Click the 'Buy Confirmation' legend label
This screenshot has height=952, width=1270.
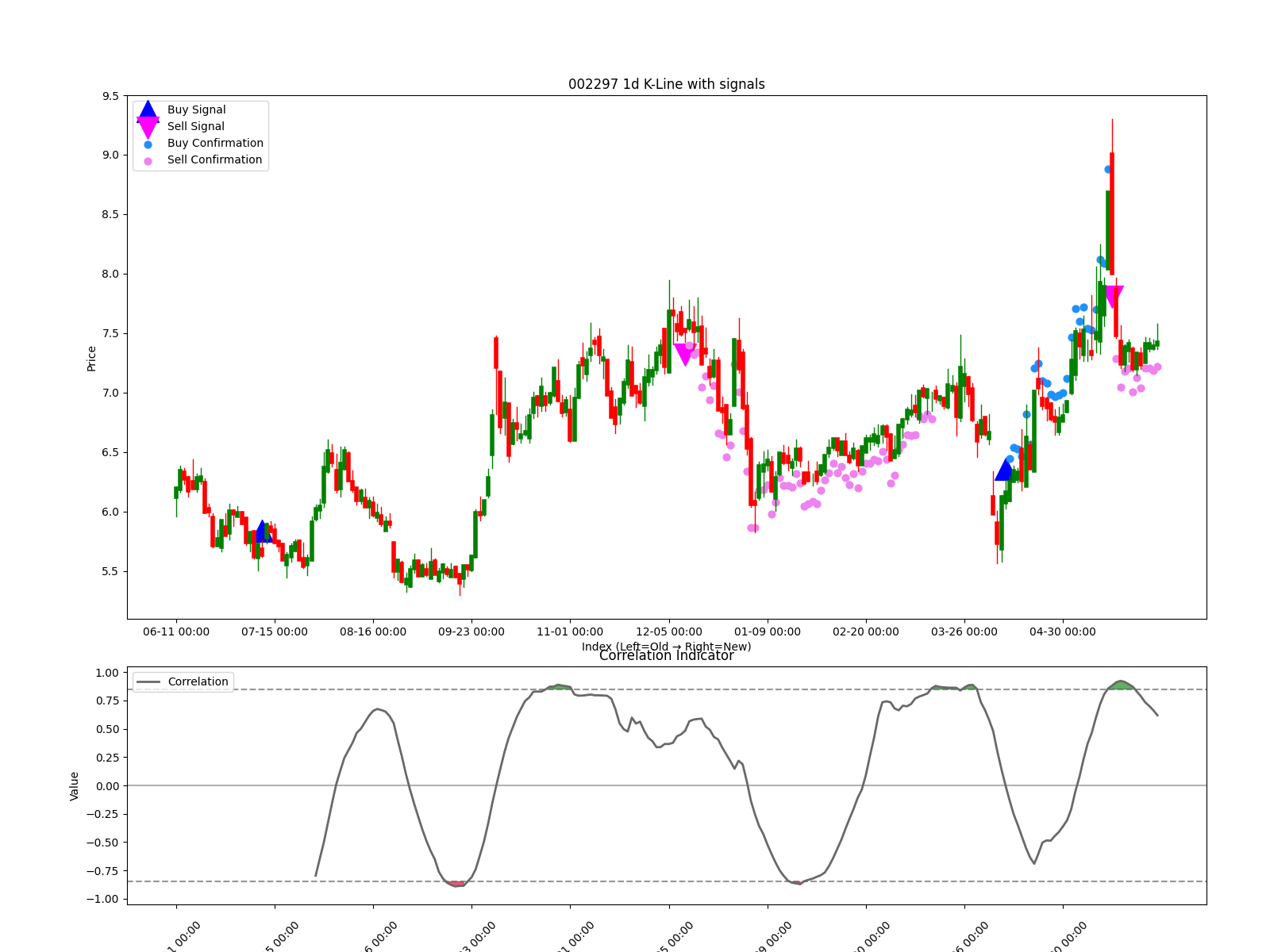215,144
